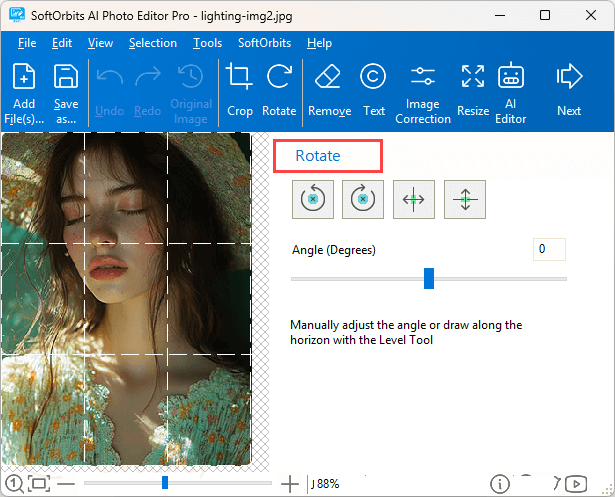This screenshot has height=497, width=615.
Task: Click the Rotate toolbar button
Action: tap(279, 88)
